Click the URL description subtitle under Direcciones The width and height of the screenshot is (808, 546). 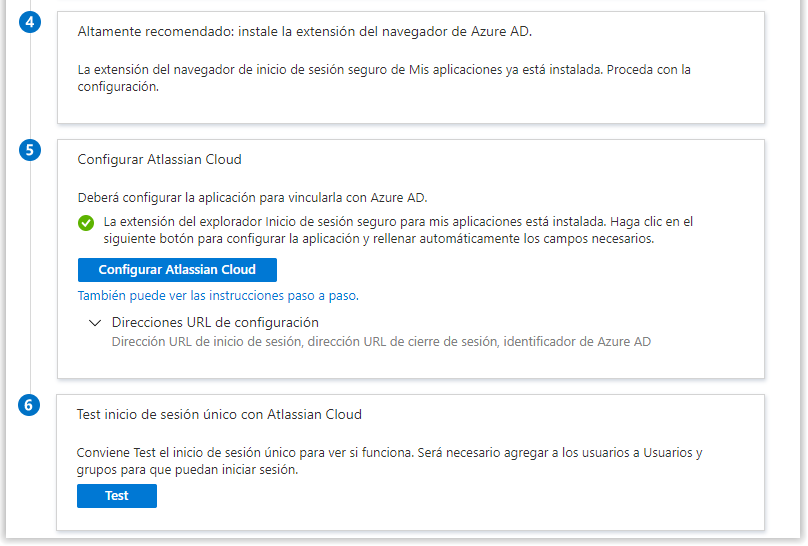381,342
